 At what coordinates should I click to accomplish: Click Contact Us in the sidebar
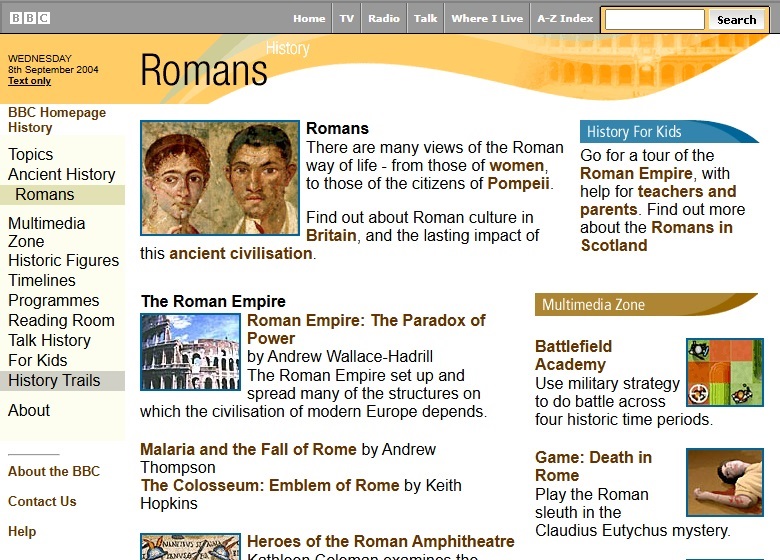(x=42, y=501)
